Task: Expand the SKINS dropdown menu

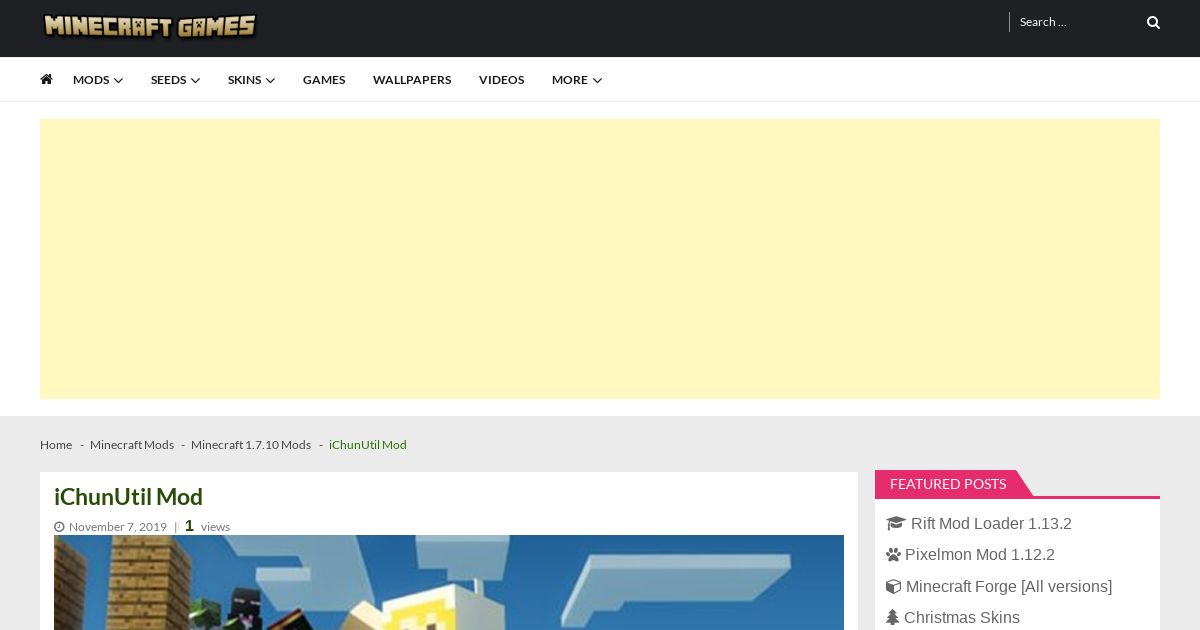Action: click(251, 80)
